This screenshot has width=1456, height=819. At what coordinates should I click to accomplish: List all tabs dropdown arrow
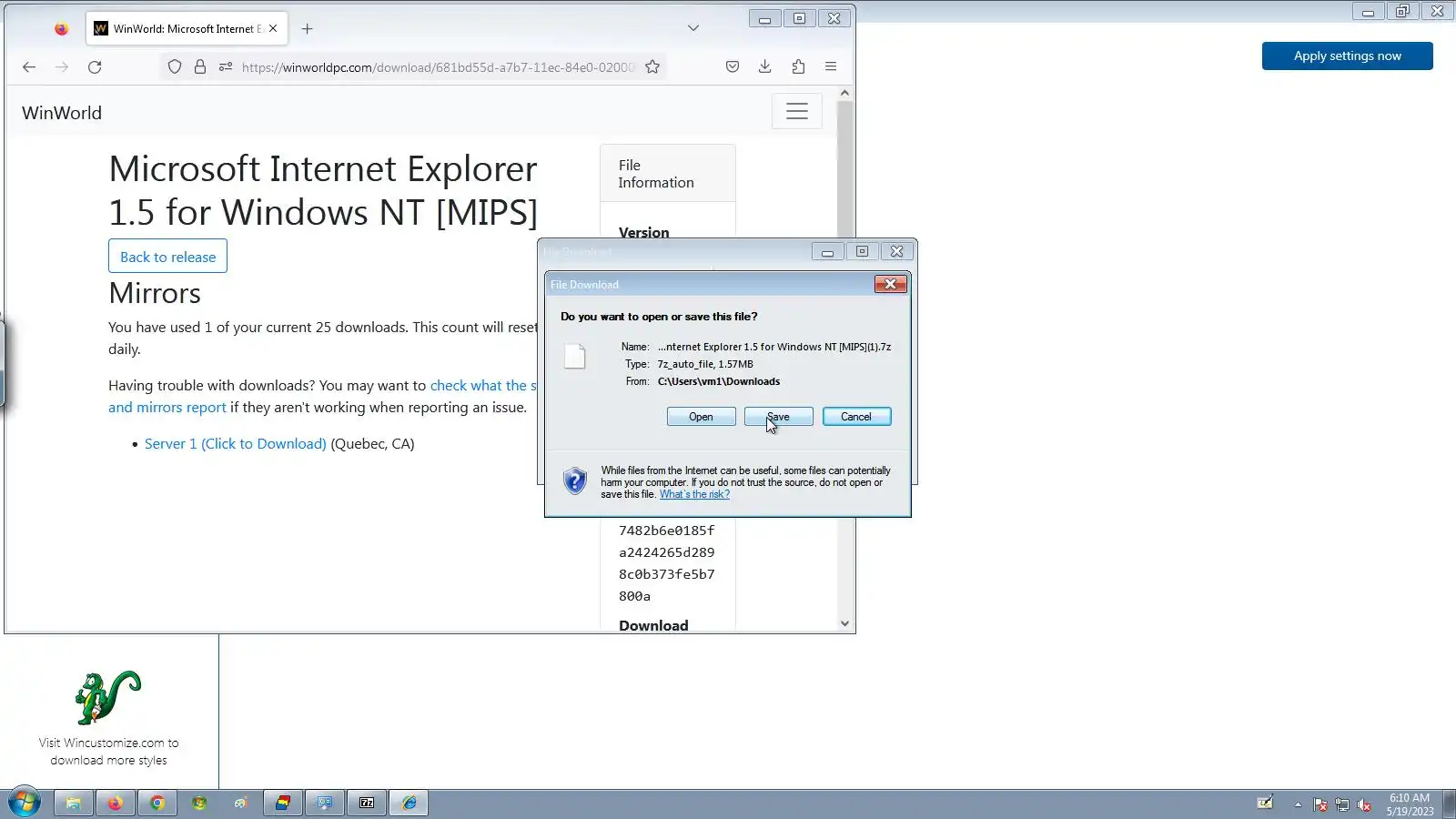click(x=693, y=28)
